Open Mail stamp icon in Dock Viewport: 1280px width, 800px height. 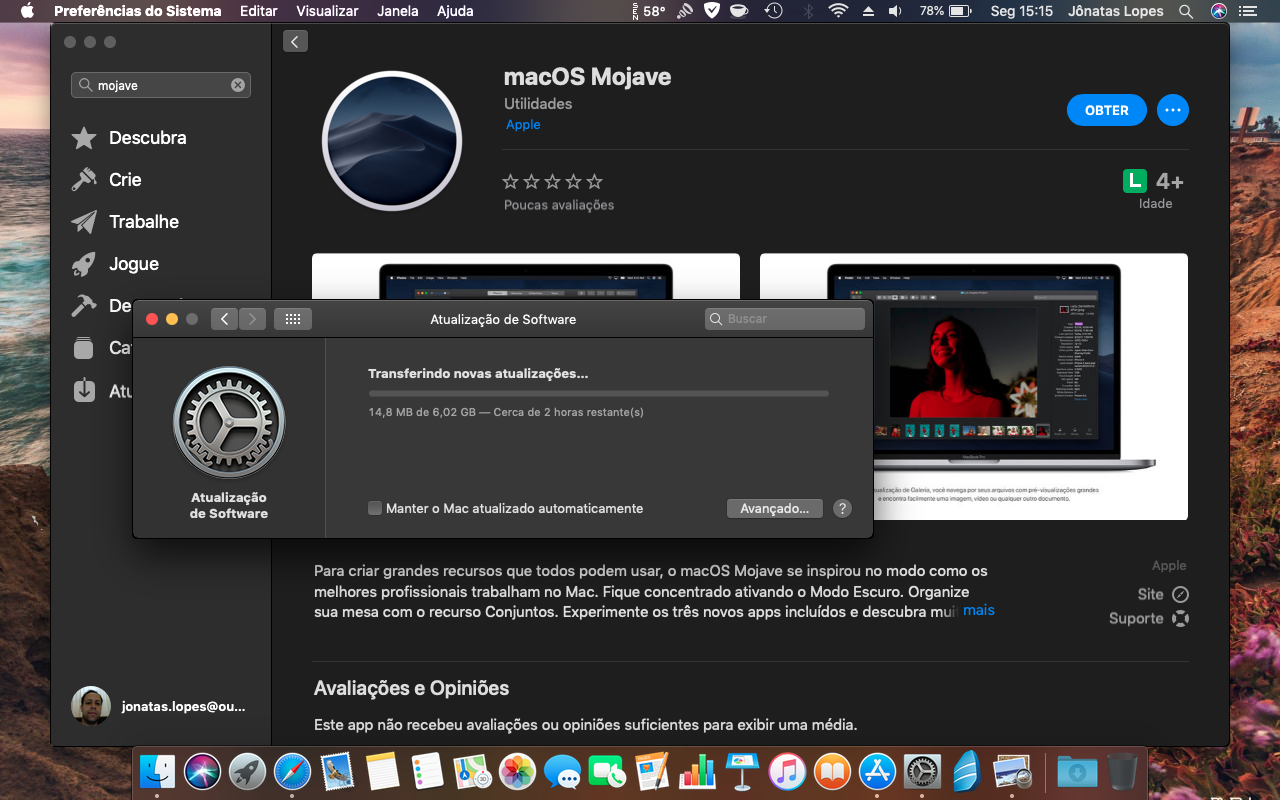tap(337, 772)
